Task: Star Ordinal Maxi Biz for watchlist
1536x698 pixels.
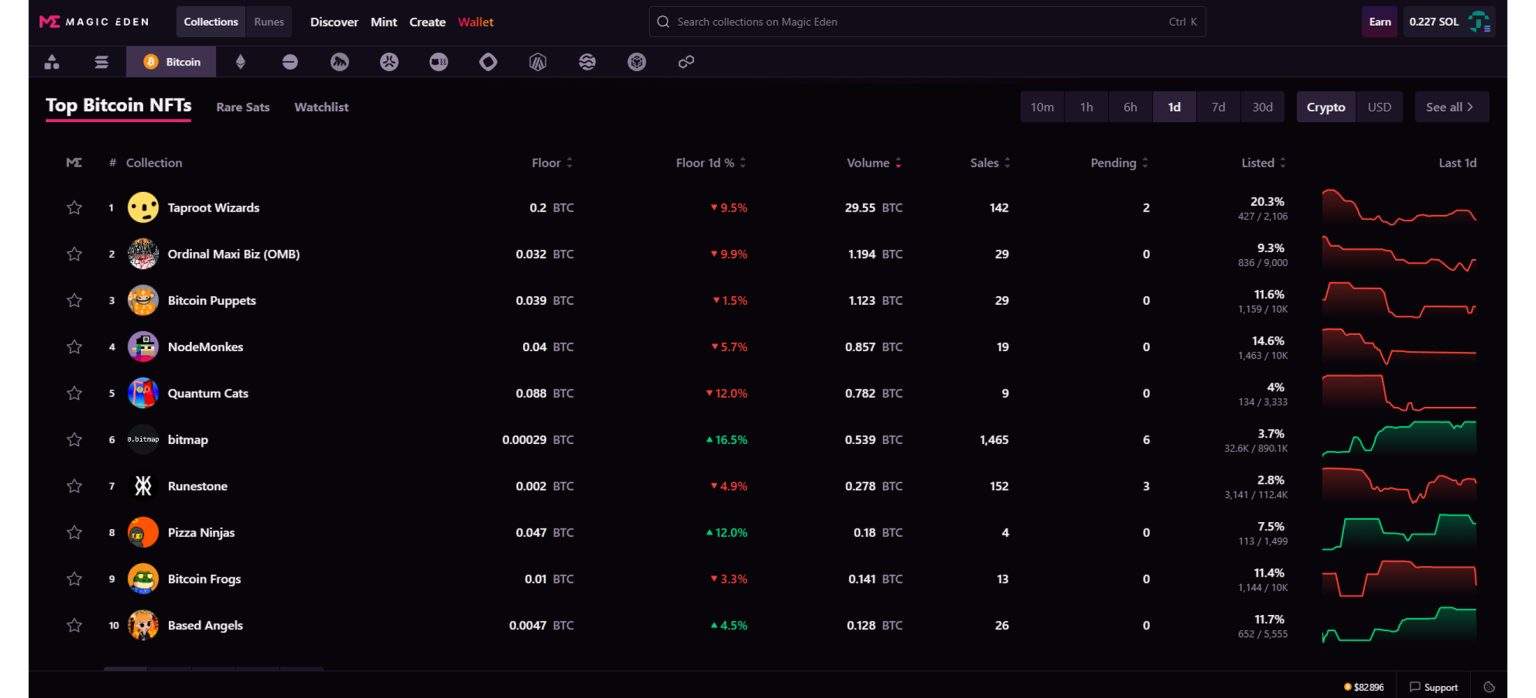Action: pyautogui.click(x=74, y=254)
